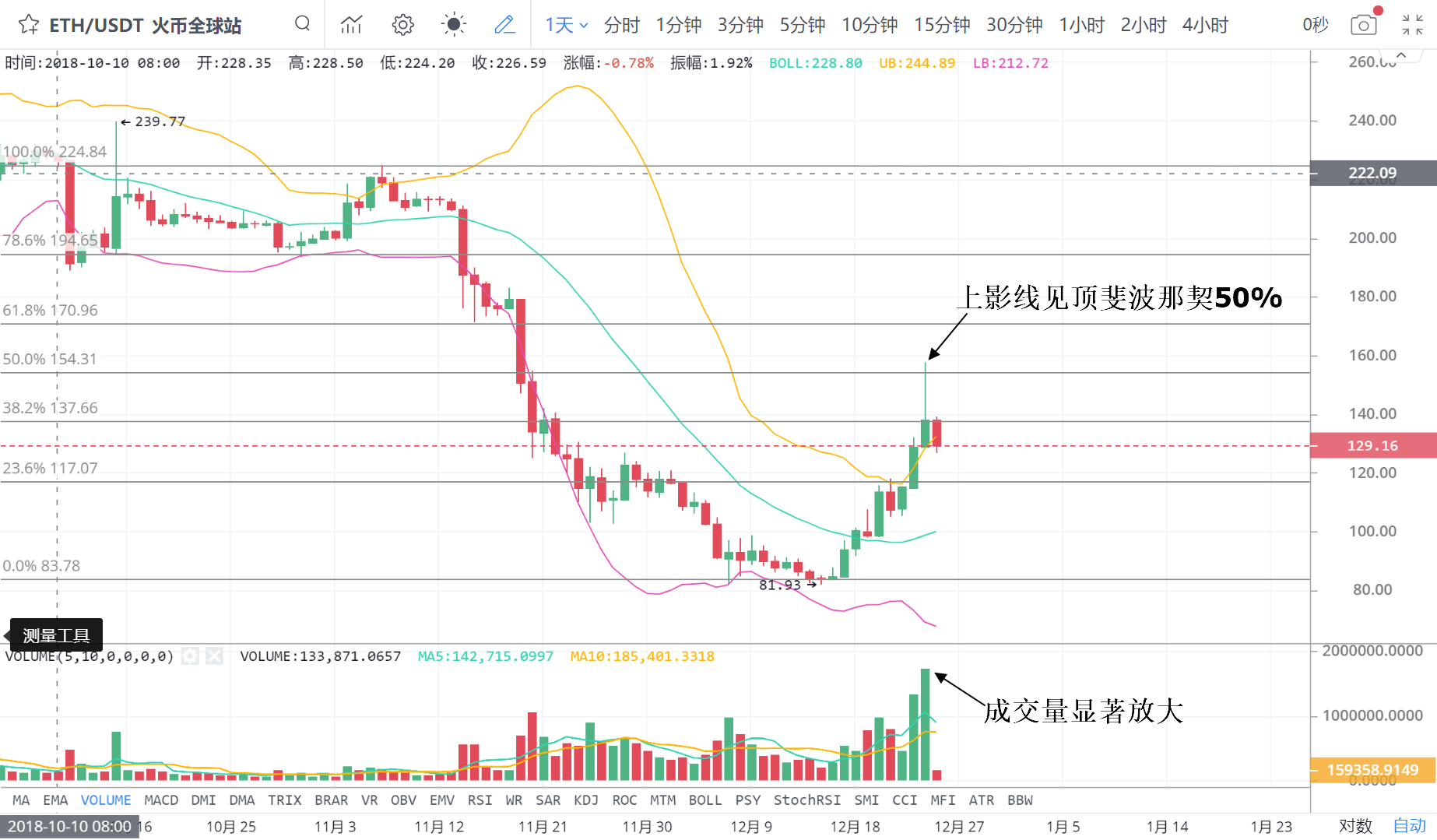
Task: Click the 222.09 price axis label
Action: point(1373,173)
